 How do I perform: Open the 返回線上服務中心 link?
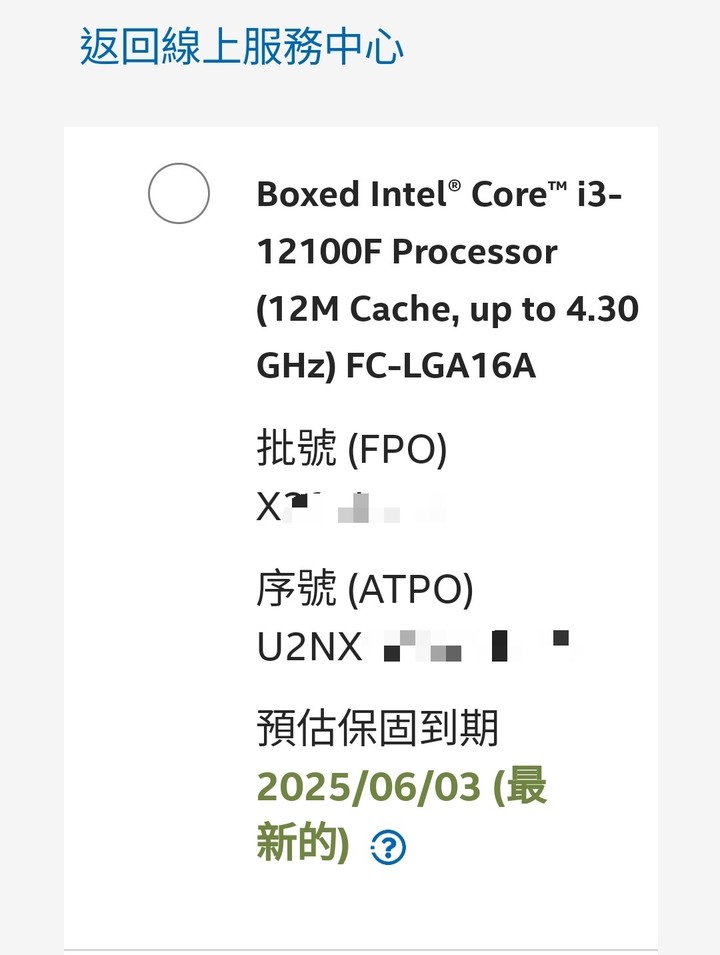coord(241,46)
